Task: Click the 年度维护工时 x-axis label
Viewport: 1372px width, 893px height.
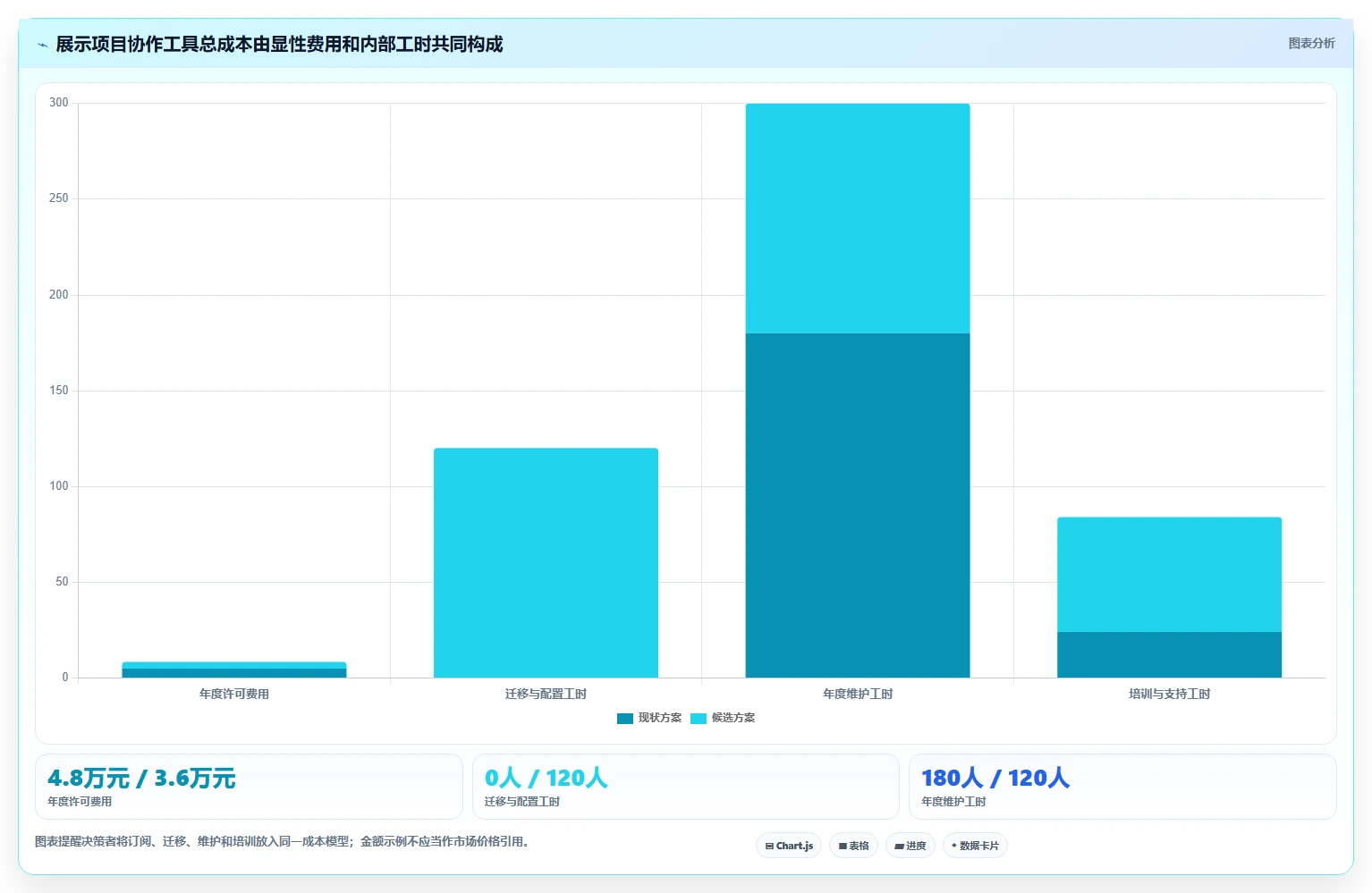Action: coord(858,694)
